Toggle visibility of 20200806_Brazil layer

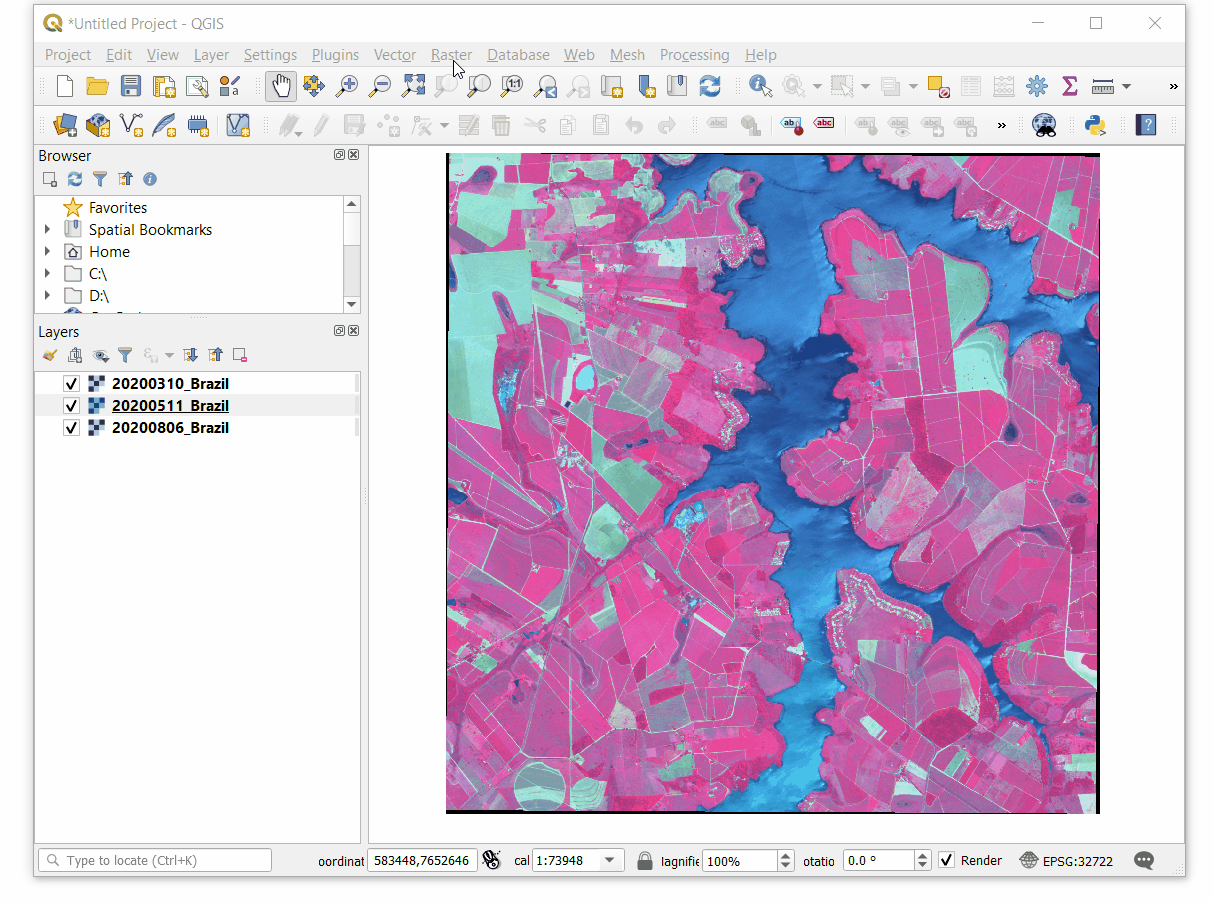(x=71, y=428)
